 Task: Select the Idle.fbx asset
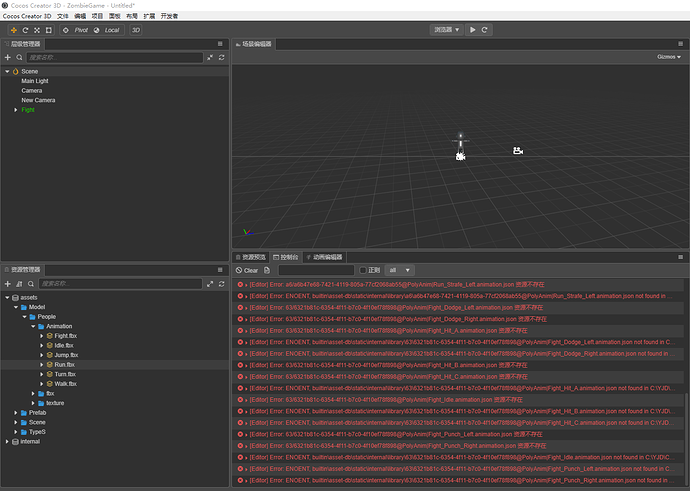(x=64, y=345)
